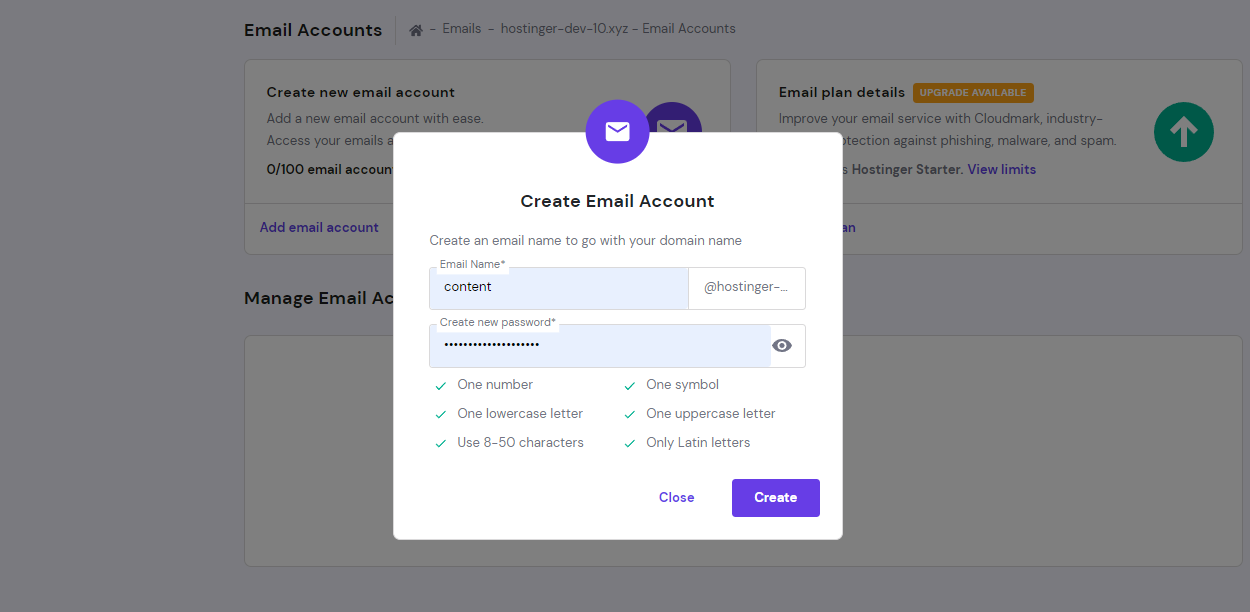
Task: Click the Upgrade Available badge
Action: tap(972, 93)
